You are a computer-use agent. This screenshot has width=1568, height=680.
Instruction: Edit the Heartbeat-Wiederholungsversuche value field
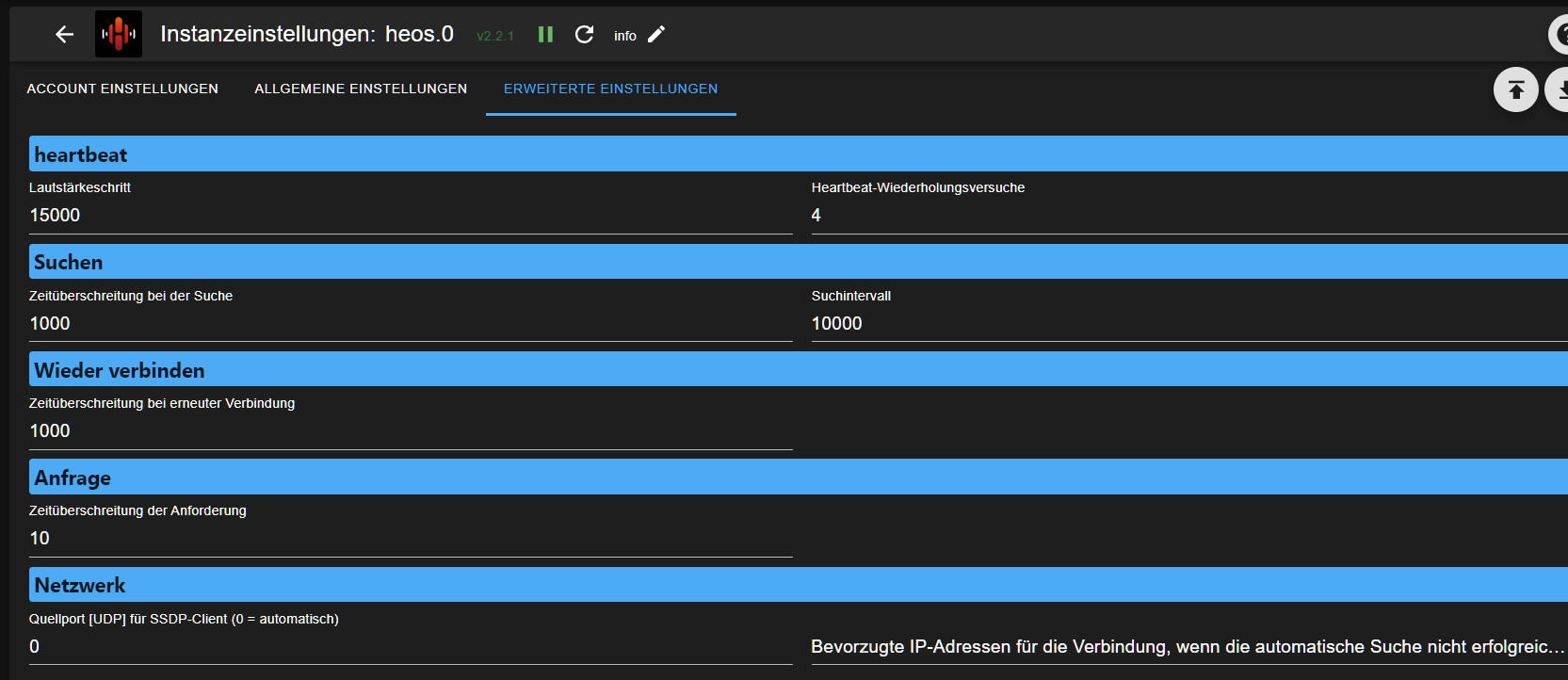pos(1189,216)
